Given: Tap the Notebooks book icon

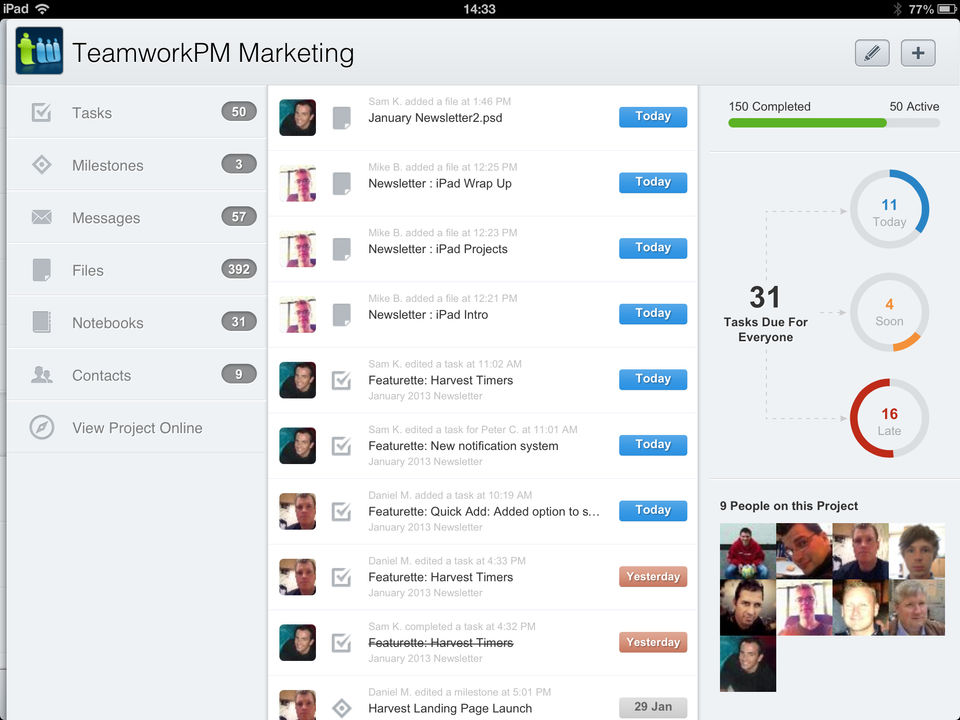Looking at the screenshot, I should click(x=41, y=322).
